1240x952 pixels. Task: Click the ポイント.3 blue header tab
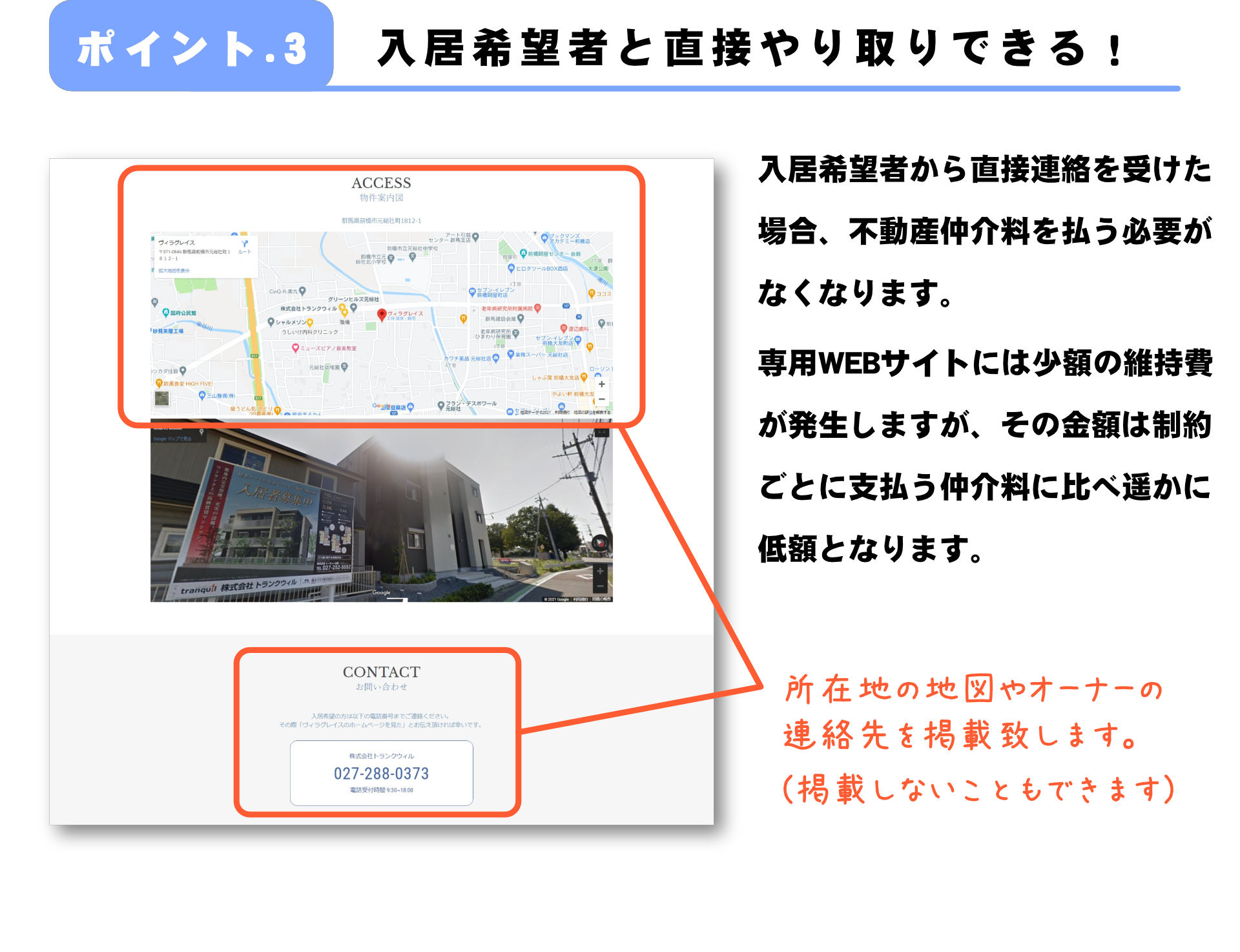pyautogui.click(x=191, y=48)
